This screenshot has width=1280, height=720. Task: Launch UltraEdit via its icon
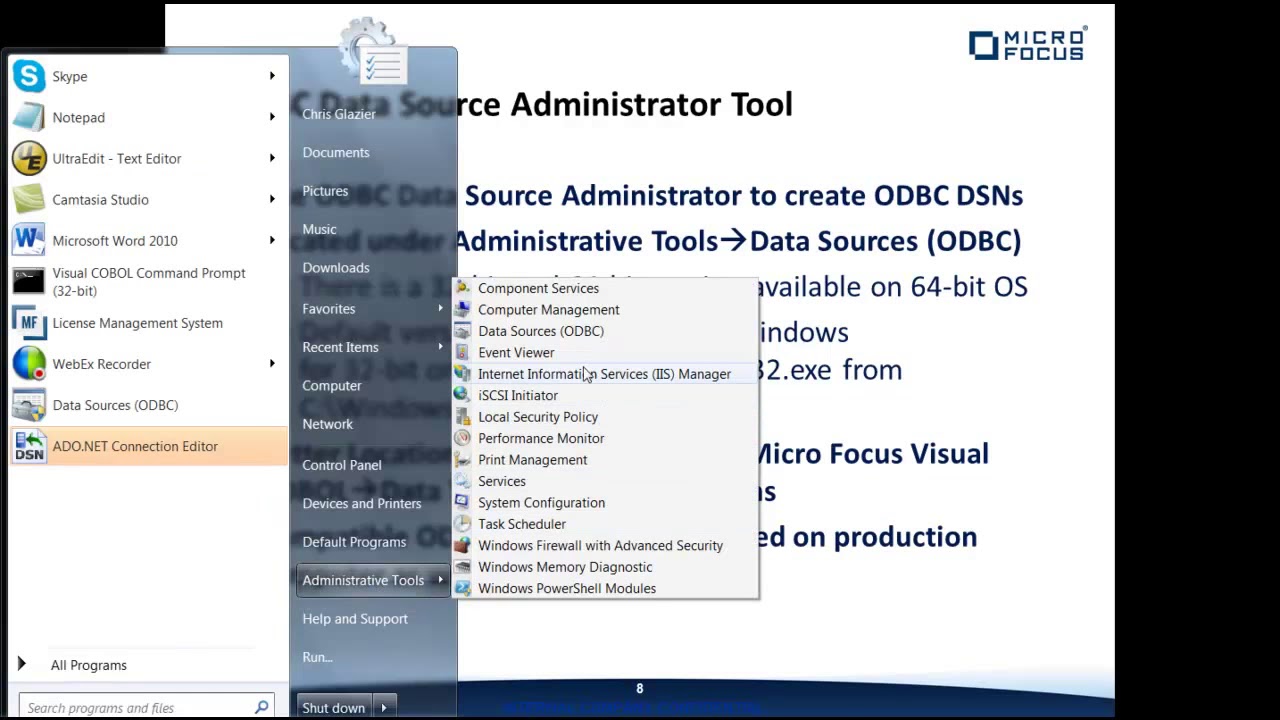point(29,158)
